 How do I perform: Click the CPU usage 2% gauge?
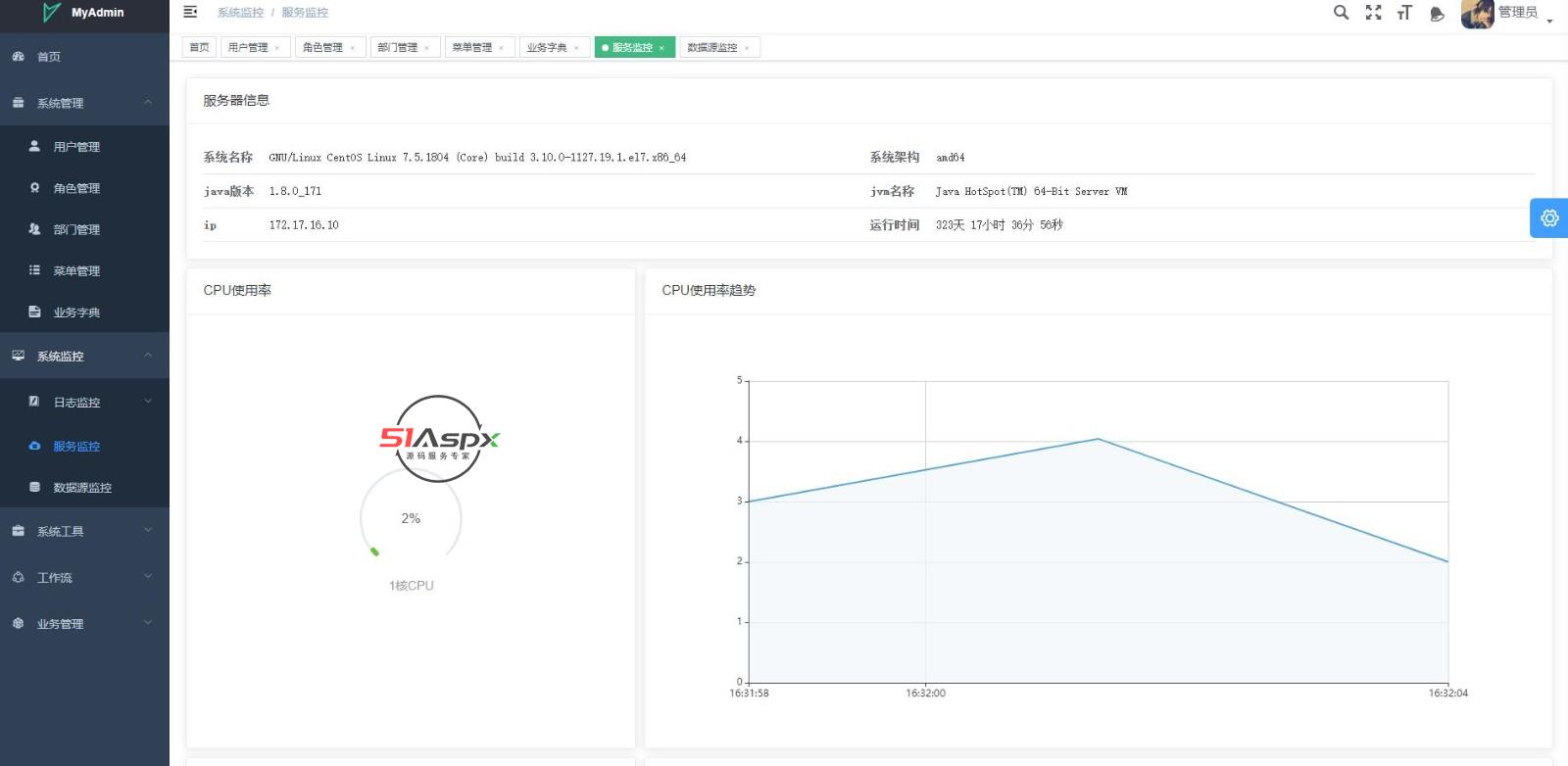coord(411,518)
